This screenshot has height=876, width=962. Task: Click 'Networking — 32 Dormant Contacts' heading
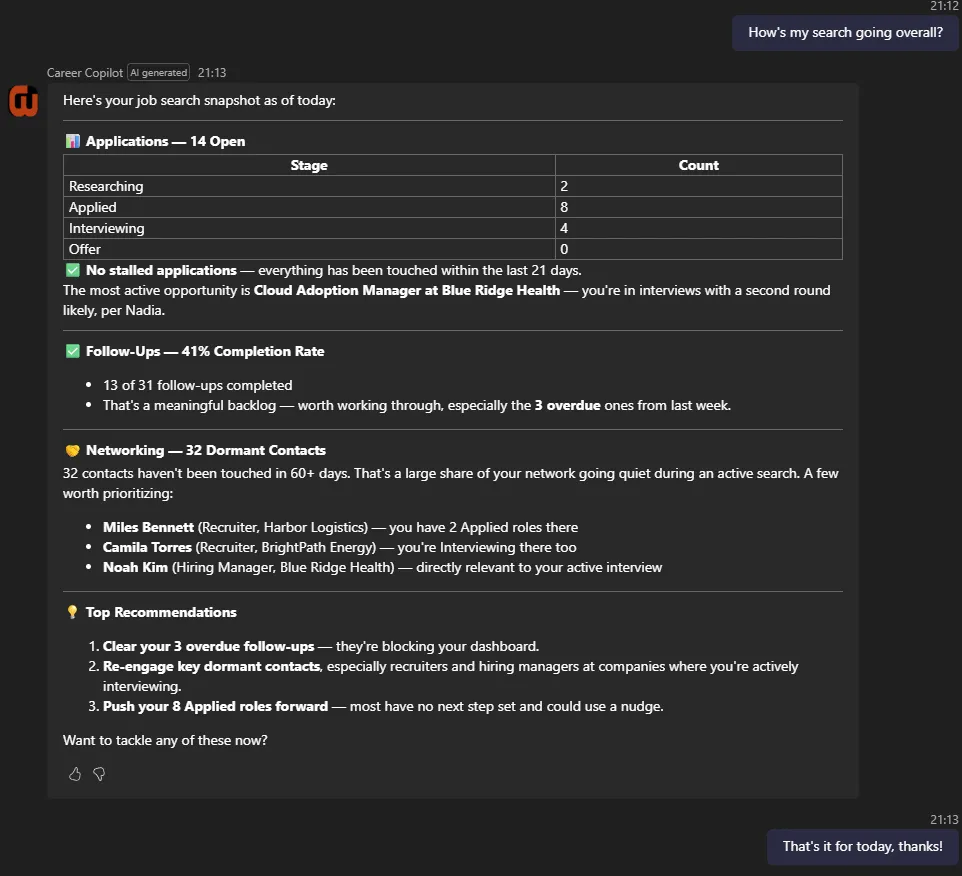[x=206, y=450]
